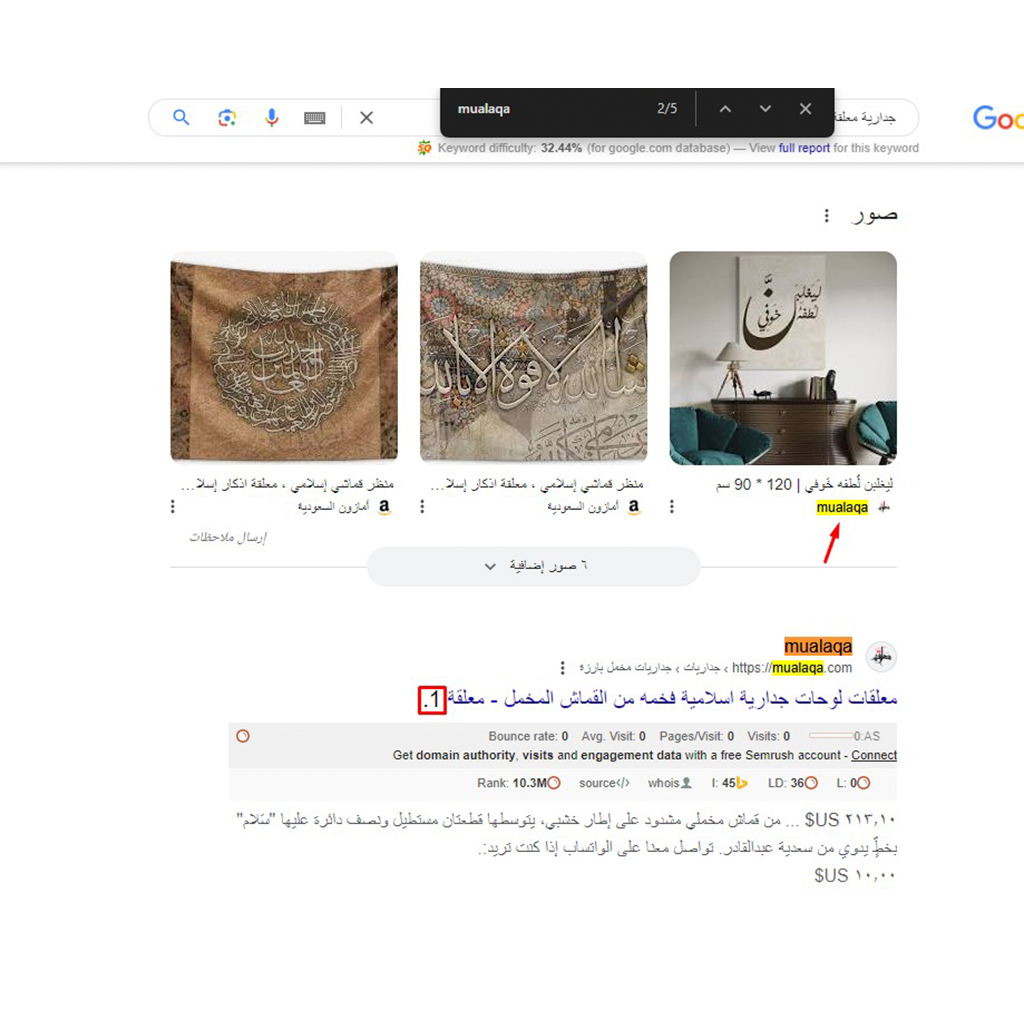The height and width of the screenshot is (1024, 1024).
Task: Click the mualaqa source under first image
Action: coord(842,507)
